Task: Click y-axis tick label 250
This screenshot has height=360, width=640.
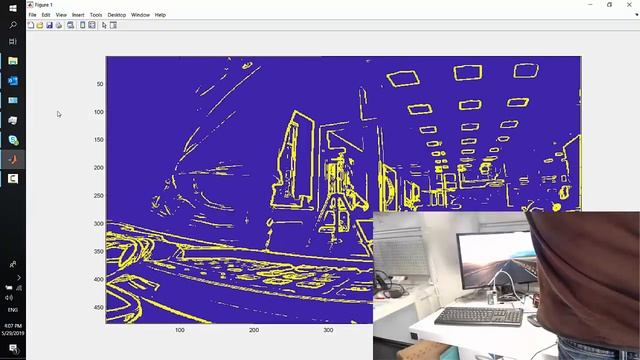Action: [x=99, y=196]
